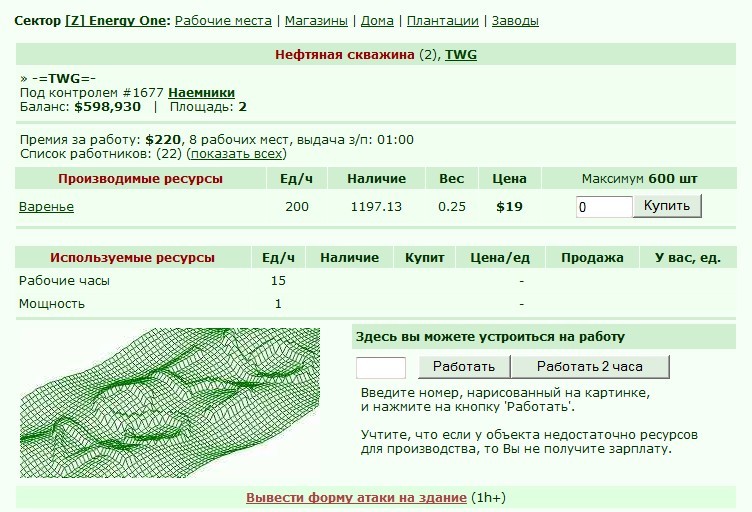This screenshot has width=752, height=512.
Task: Open Вывести форму атаки на здание link
Action: click(356, 498)
